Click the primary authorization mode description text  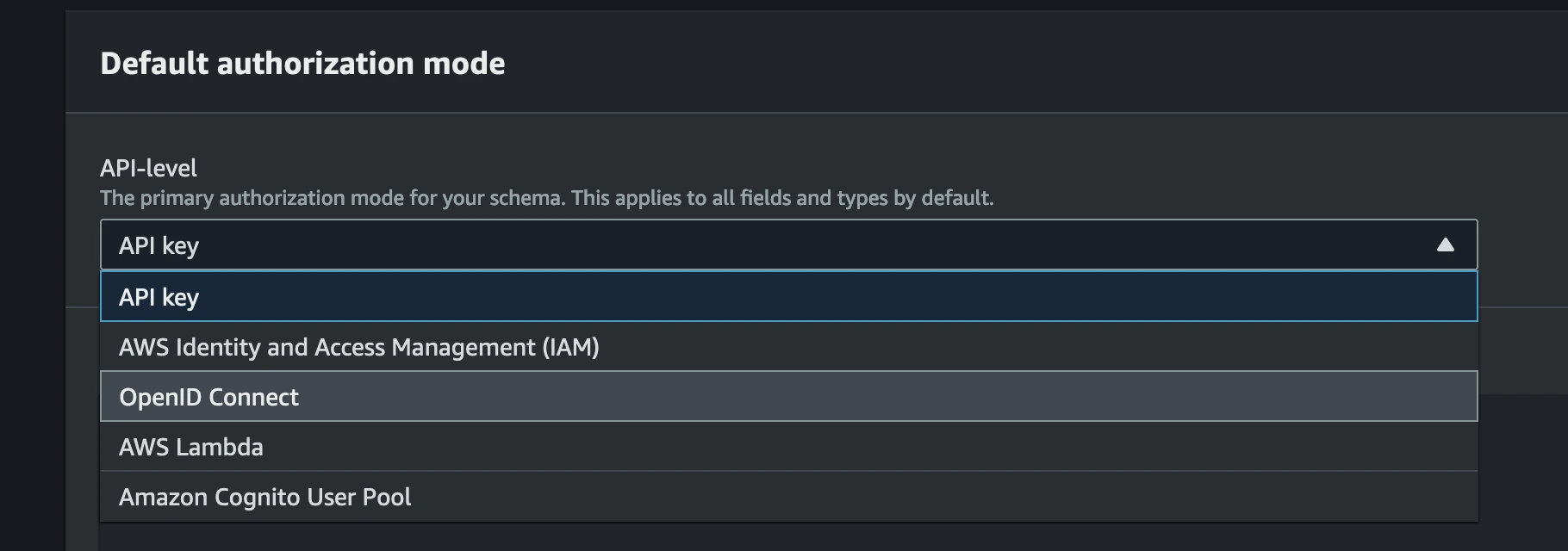546,198
